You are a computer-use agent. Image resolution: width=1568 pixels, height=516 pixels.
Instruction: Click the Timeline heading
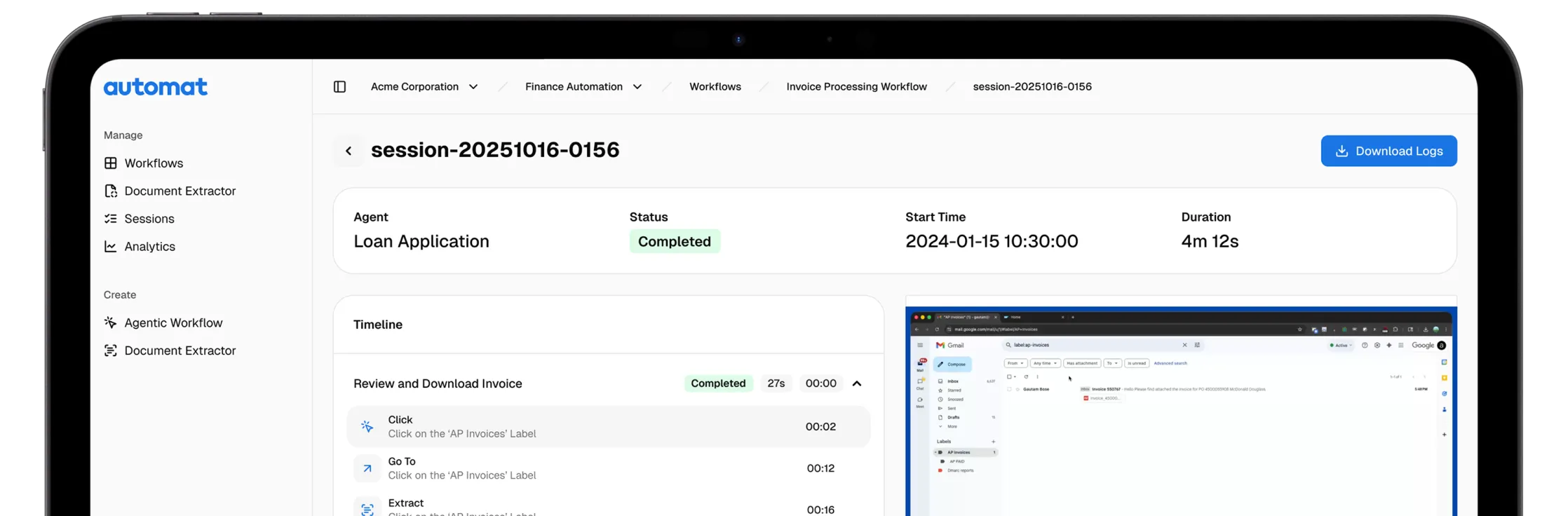point(378,325)
